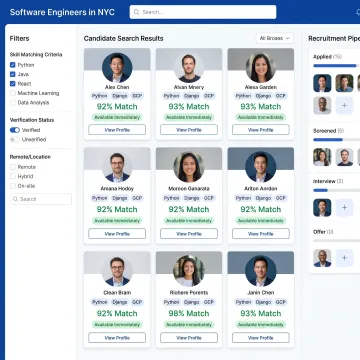Screen dimensions: 360x360
Task: Click the 98% Match score on Richere Porents' card
Action: 189,313
